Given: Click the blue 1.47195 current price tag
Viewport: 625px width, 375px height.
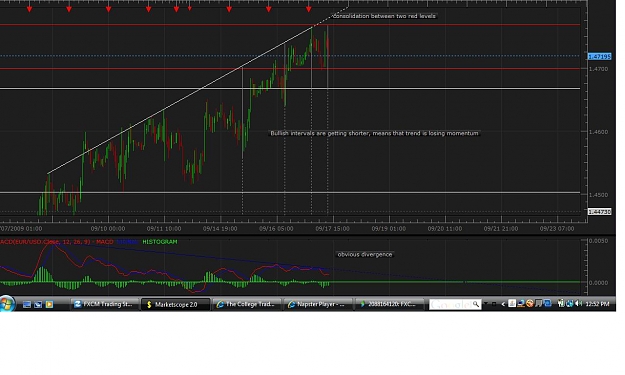Looking at the screenshot, I should (x=599, y=57).
